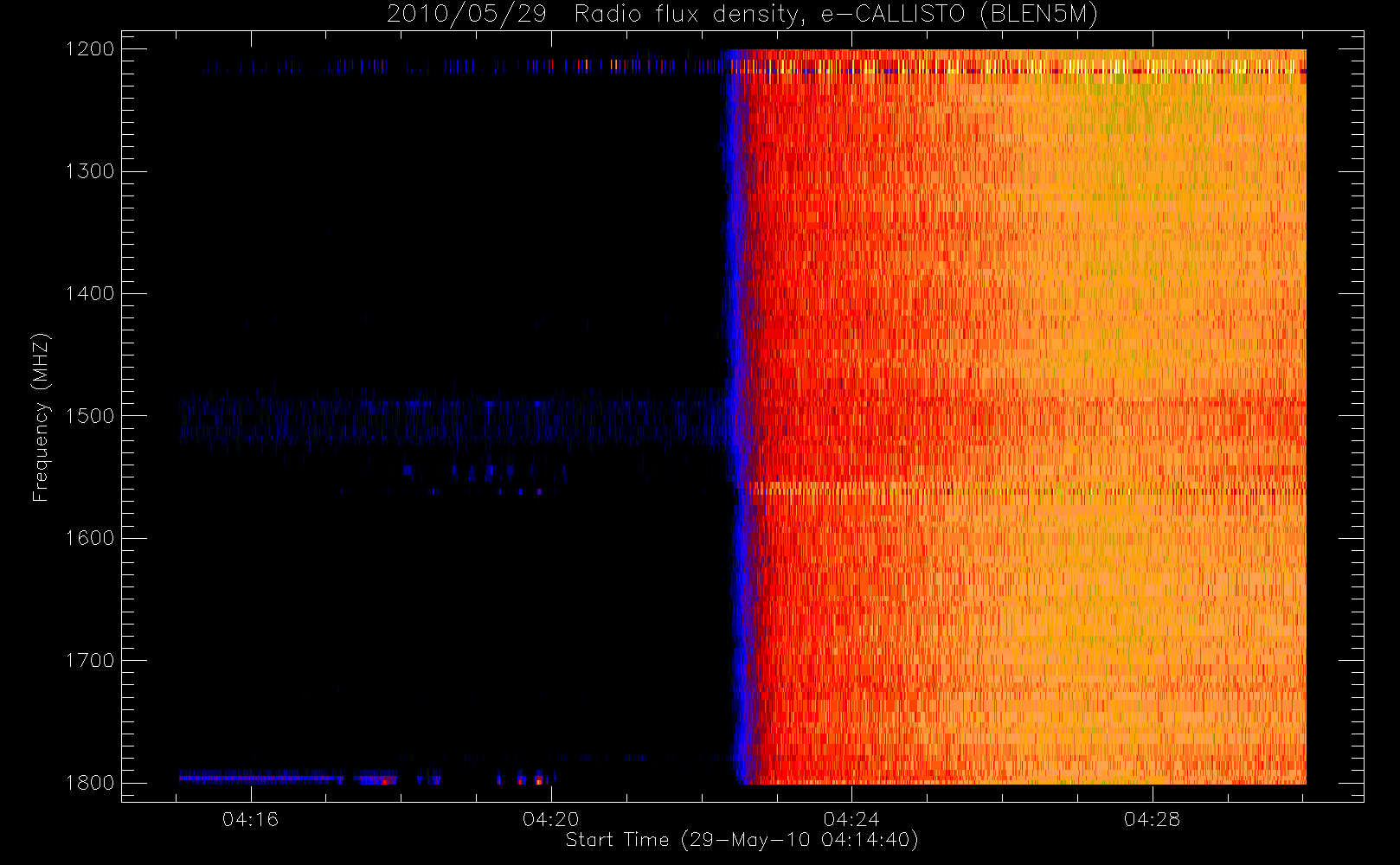Image resolution: width=1400 pixels, height=865 pixels.
Task: Click the 1800 frequency tick label
Action: click(90, 783)
